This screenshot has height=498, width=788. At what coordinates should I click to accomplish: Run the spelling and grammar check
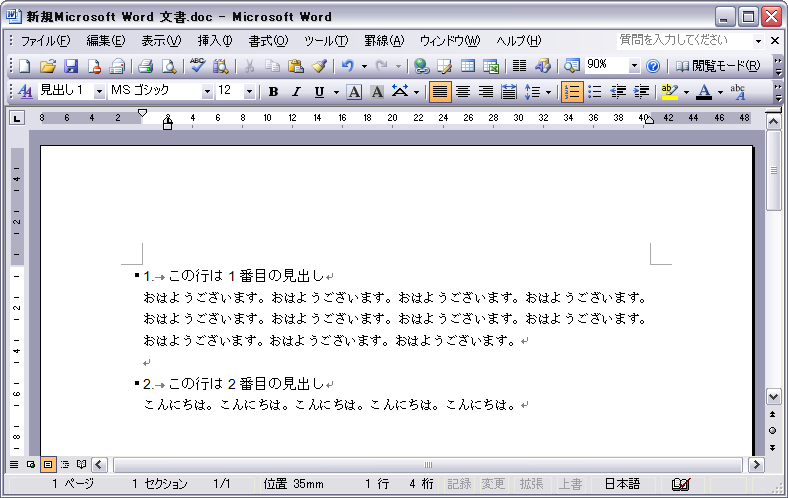coord(197,66)
